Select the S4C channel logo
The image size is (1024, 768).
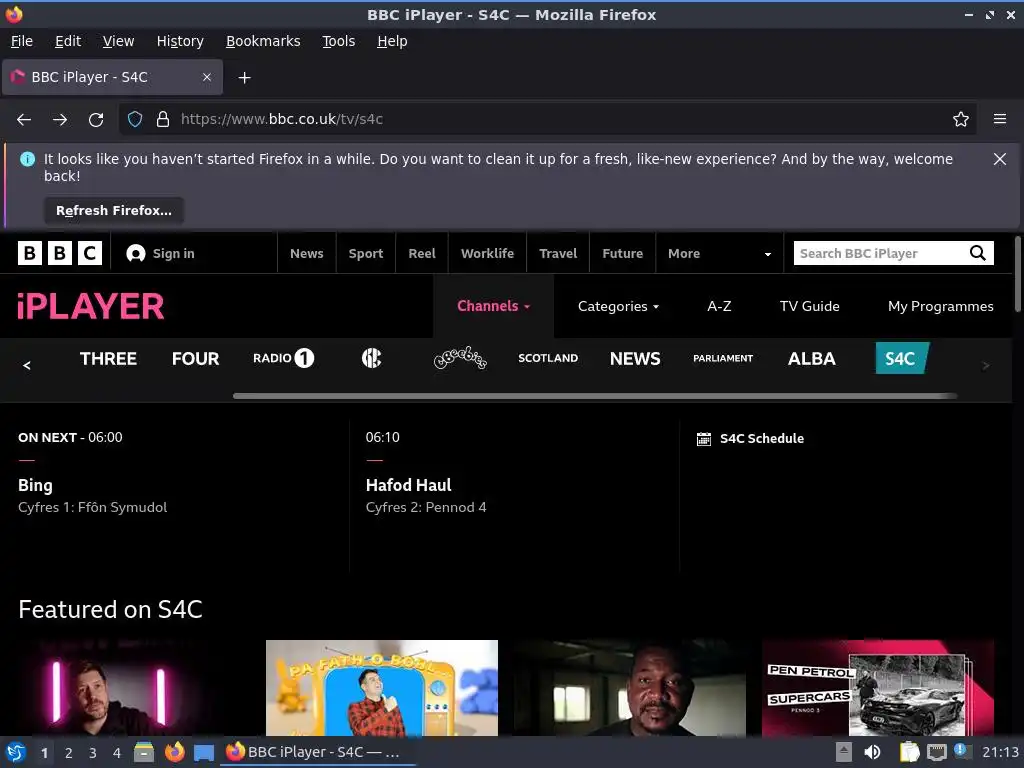pyautogui.click(x=902, y=358)
